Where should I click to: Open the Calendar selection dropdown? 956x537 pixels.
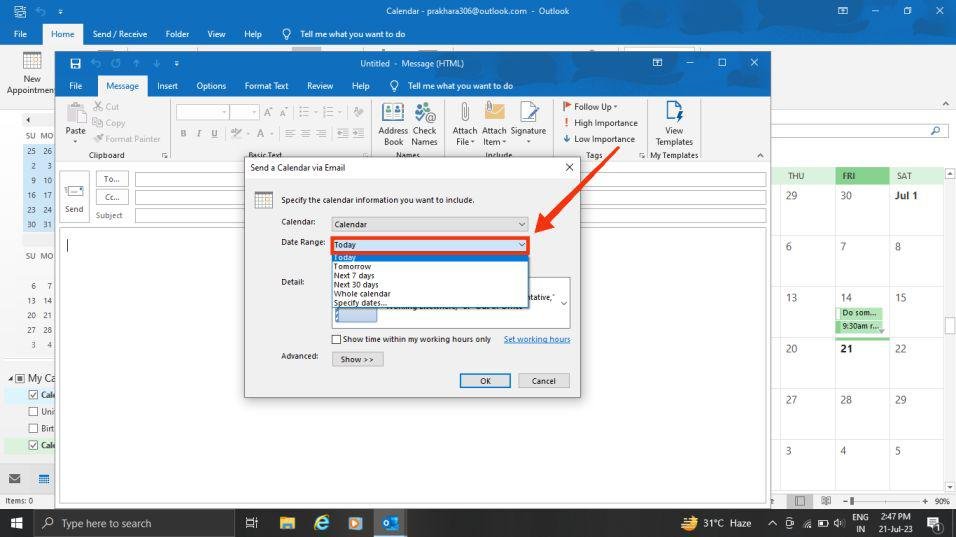coord(430,224)
